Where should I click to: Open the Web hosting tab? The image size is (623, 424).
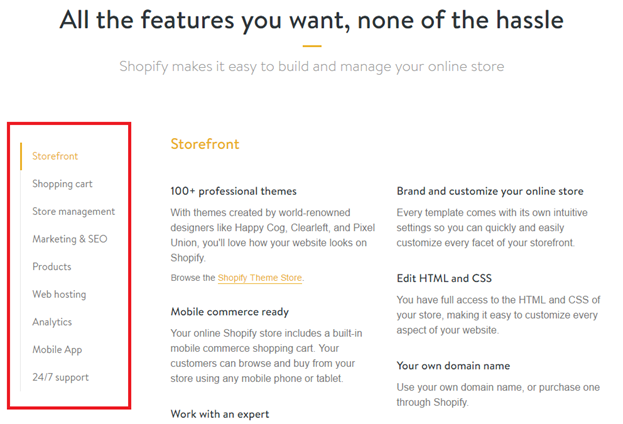point(59,295)
